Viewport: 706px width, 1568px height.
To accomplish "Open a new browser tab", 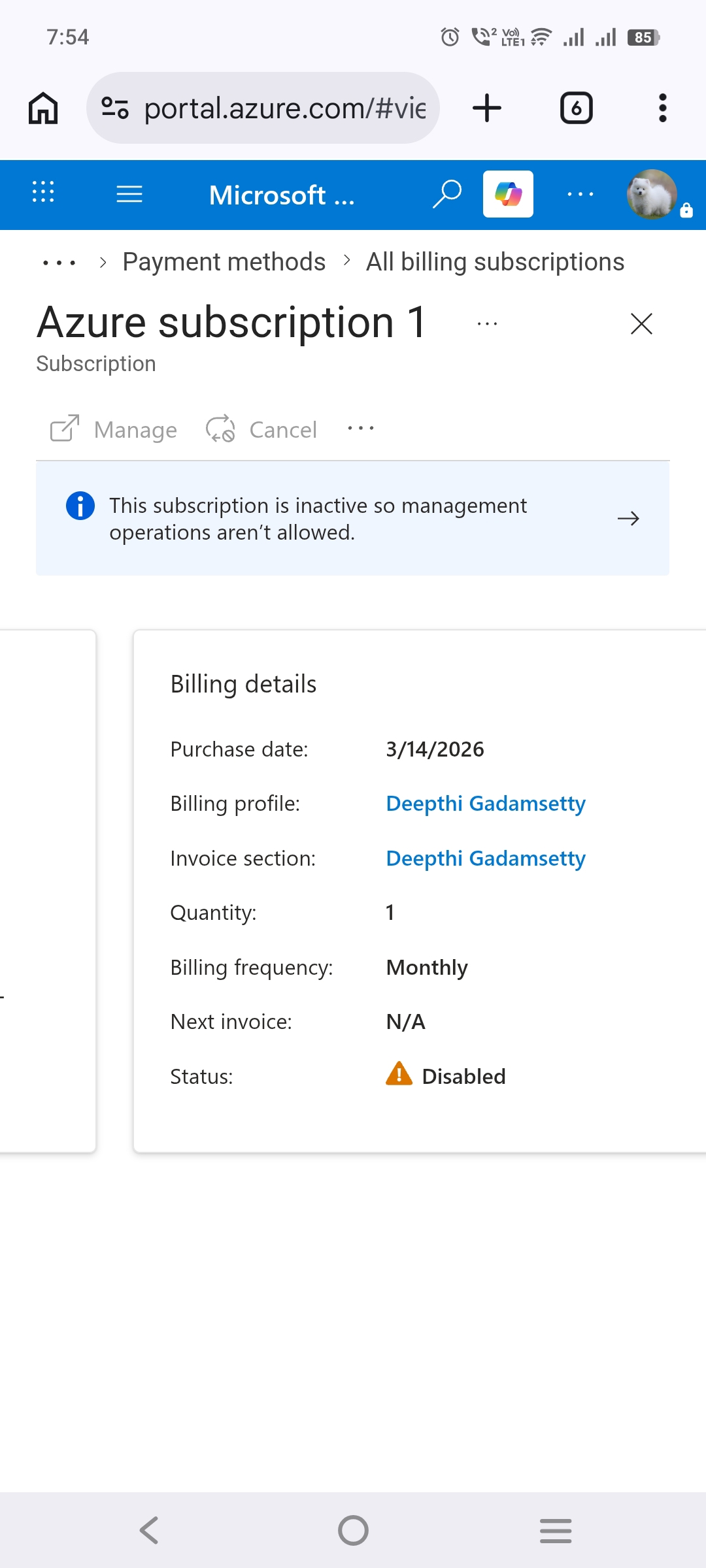I will coord(487,108).
